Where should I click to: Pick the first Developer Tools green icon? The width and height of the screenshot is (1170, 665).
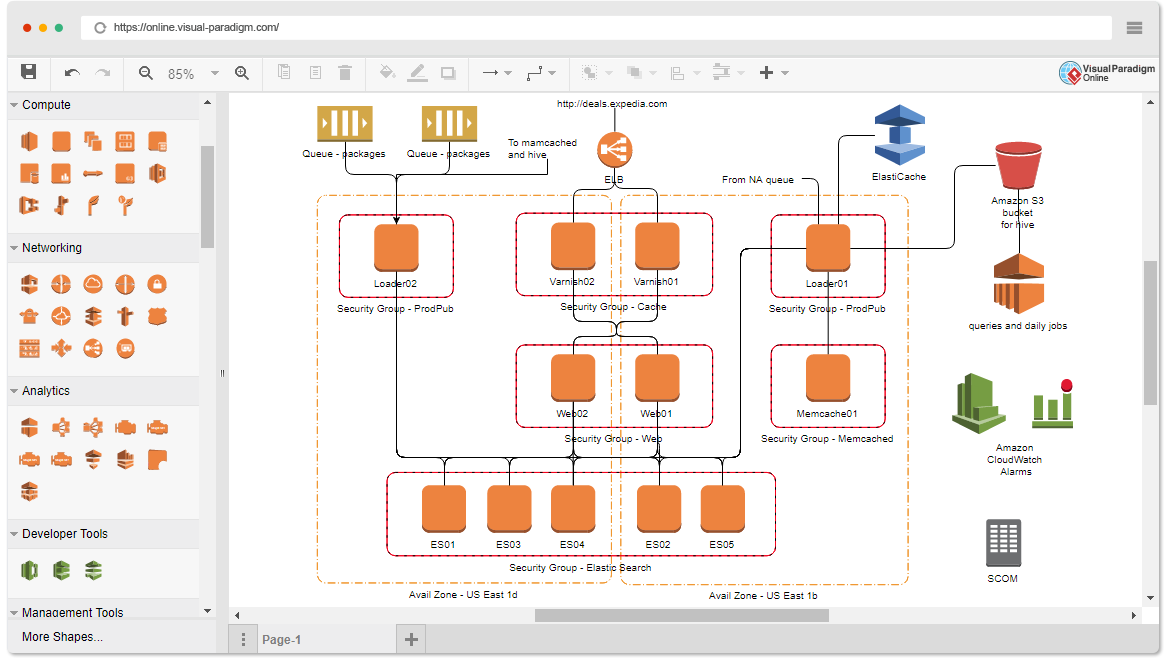pyautogui.click(x=29, y=571)
